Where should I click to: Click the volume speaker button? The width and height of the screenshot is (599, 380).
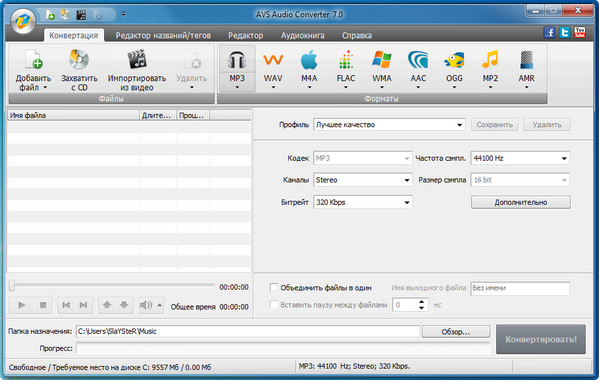(x=146, y=305)
